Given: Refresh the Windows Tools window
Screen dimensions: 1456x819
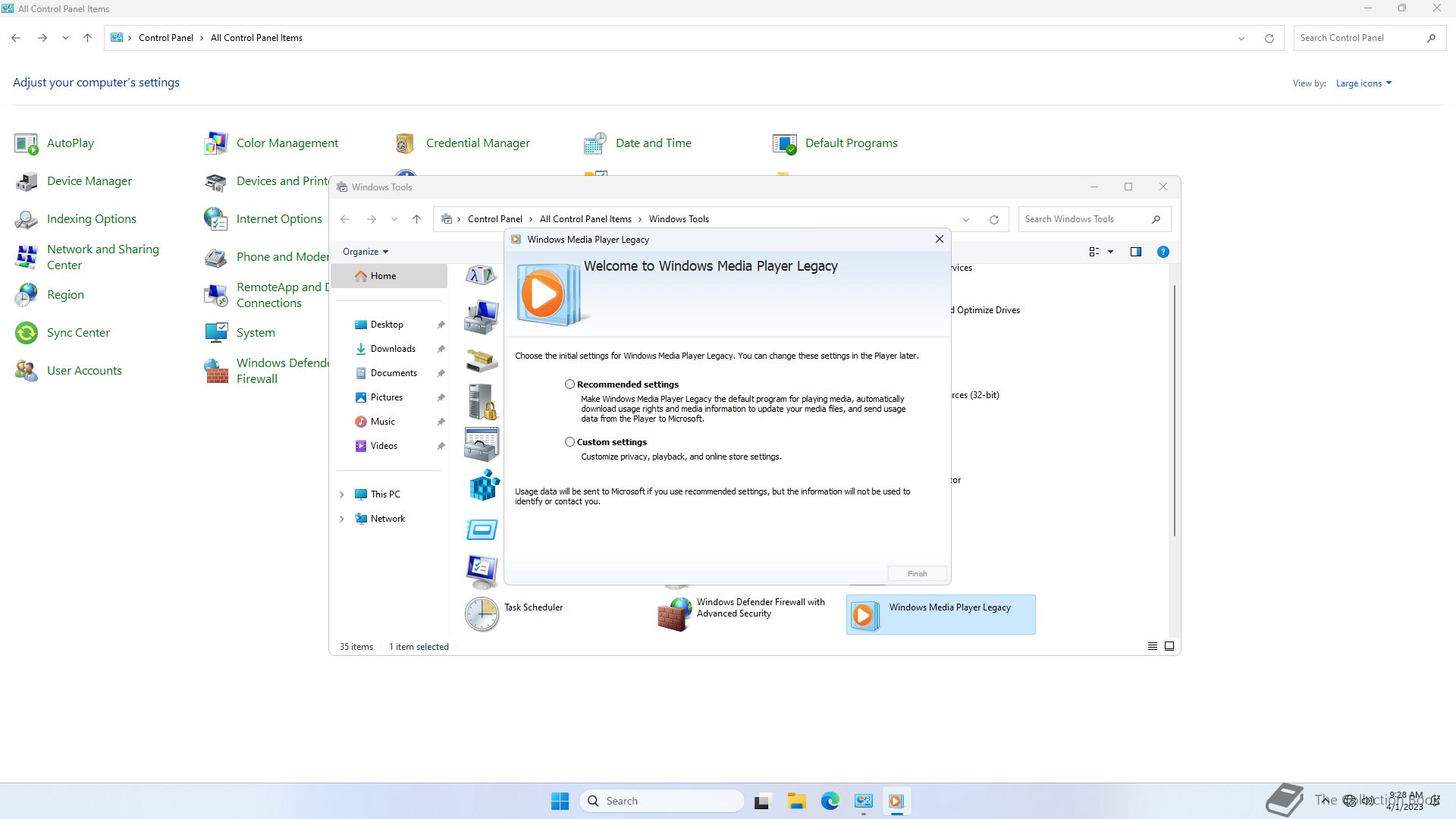Looking at the screenshot, I should [x=994, y=220].
